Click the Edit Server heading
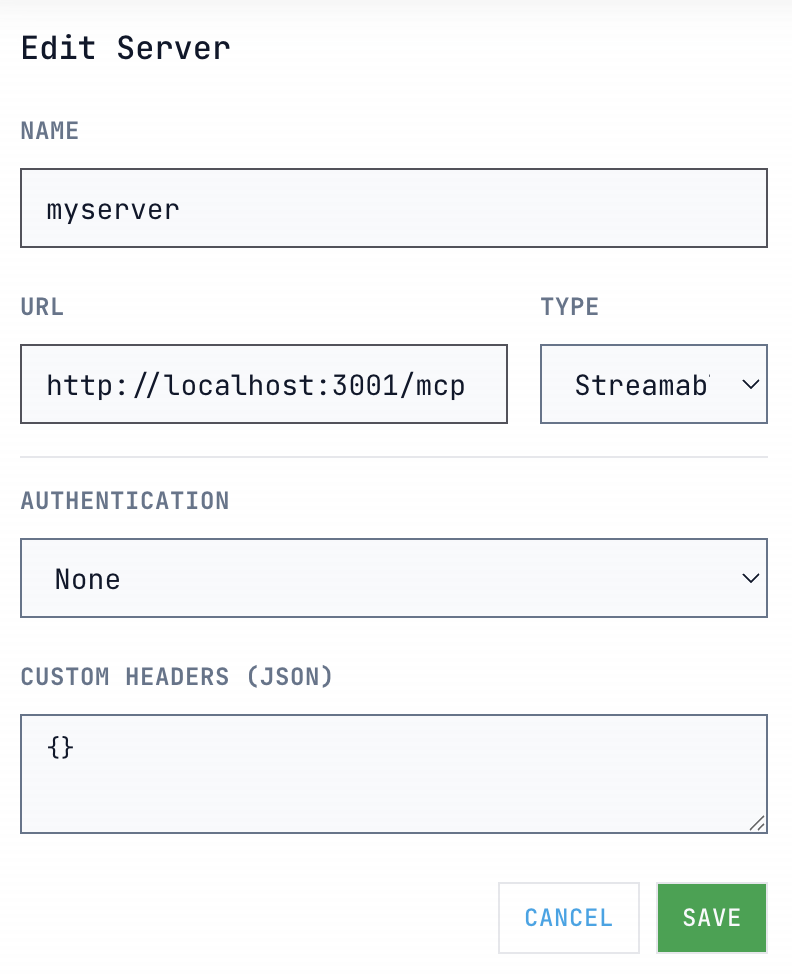The width and height of the screenshot is (792, 976). click(x=126, y=48)
